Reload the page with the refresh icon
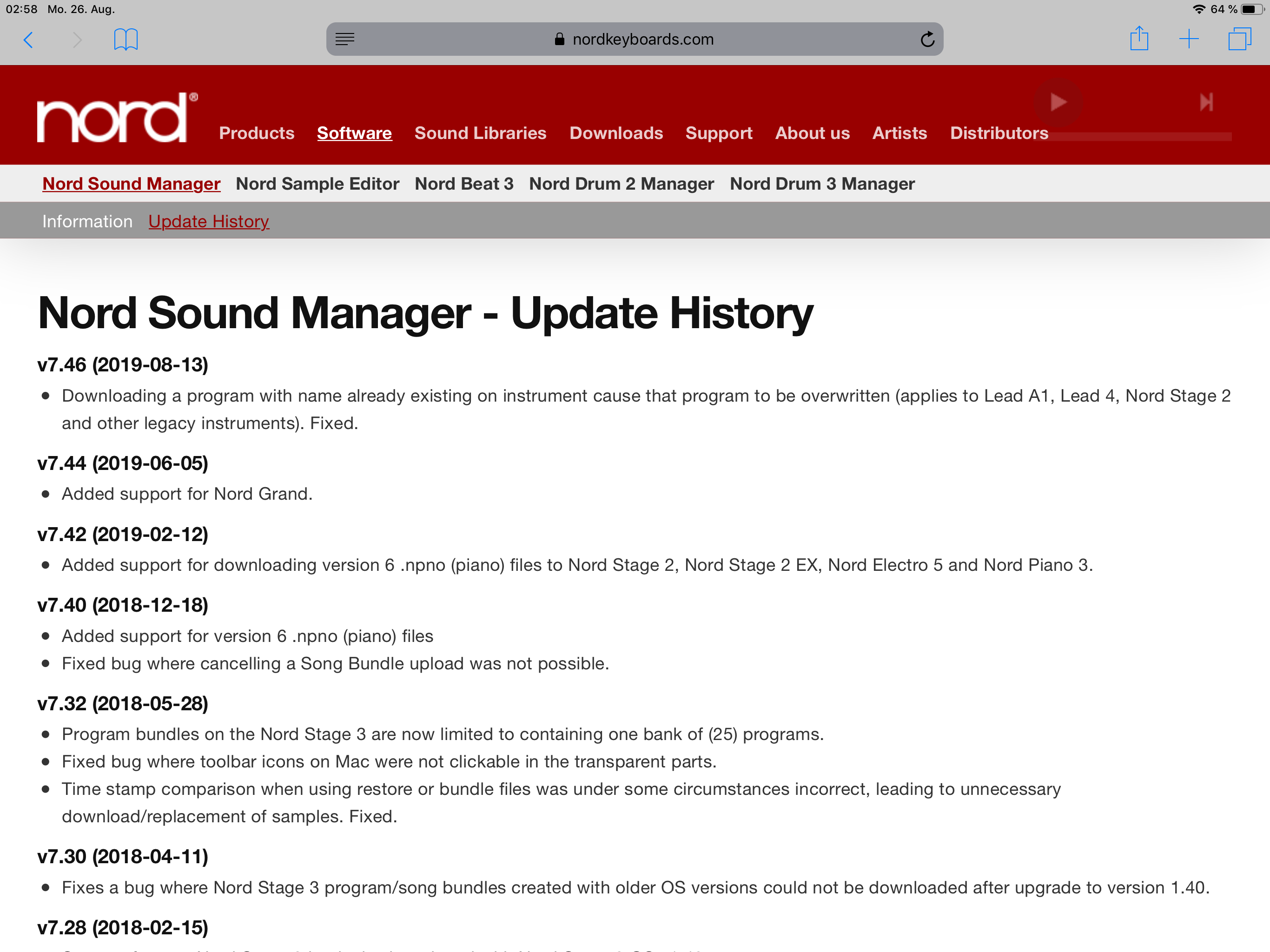 point(927,39)
